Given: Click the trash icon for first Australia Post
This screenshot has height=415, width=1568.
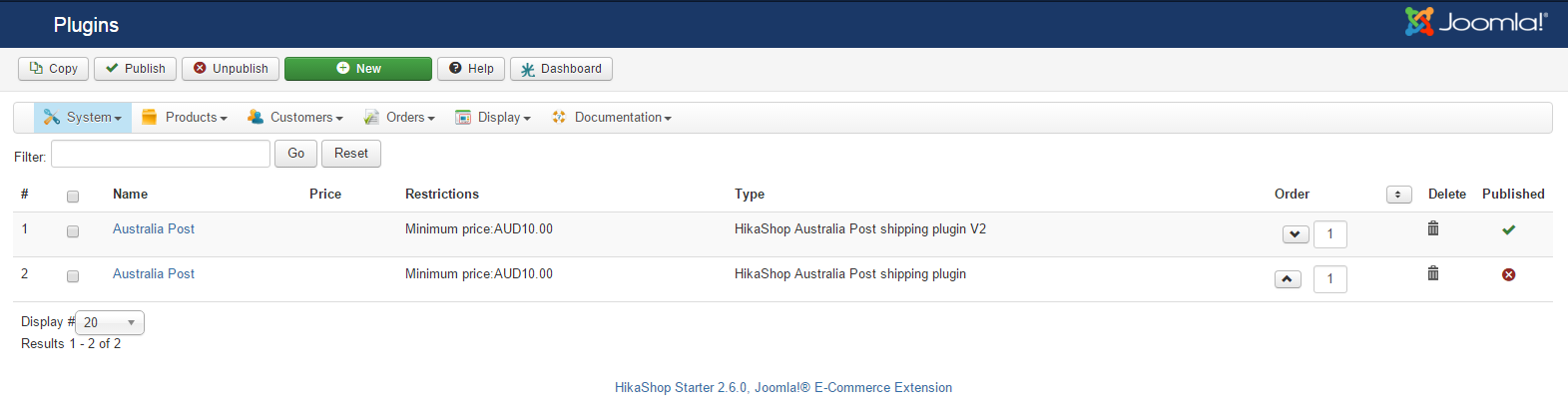Looking at the screenshot, I should coord(1432,228).
